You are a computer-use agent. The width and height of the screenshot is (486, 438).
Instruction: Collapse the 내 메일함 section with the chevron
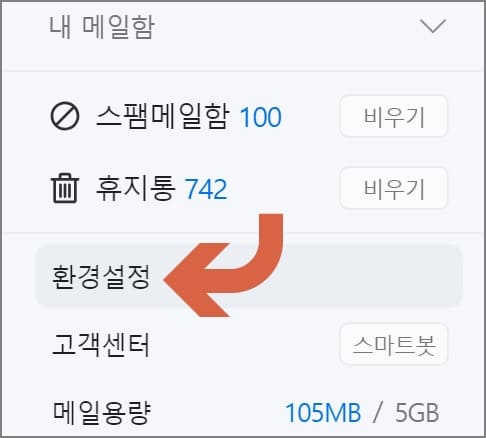pos(433,26)
